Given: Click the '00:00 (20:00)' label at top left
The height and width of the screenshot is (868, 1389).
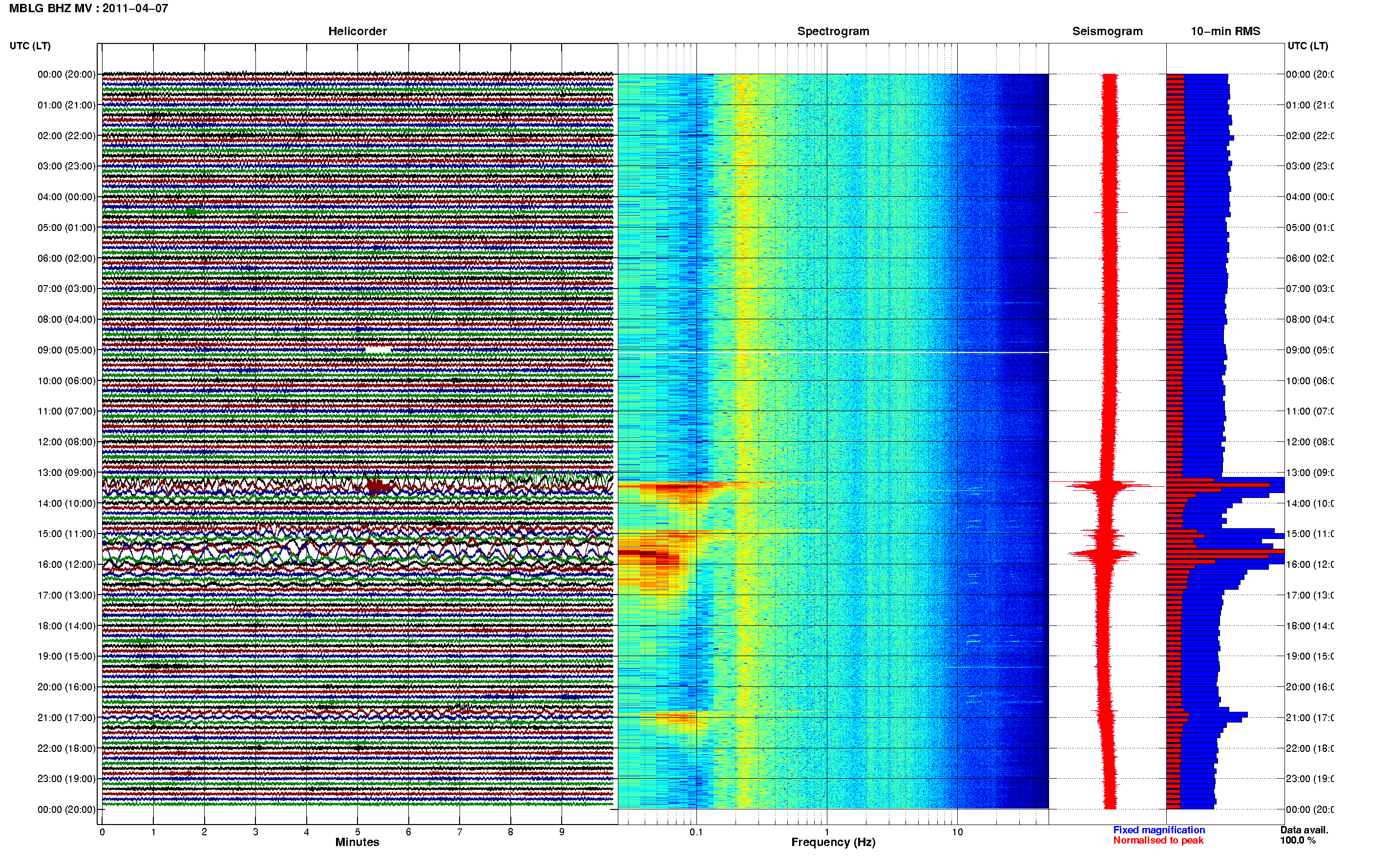Looking at the screenshot, I should point(66,74).
